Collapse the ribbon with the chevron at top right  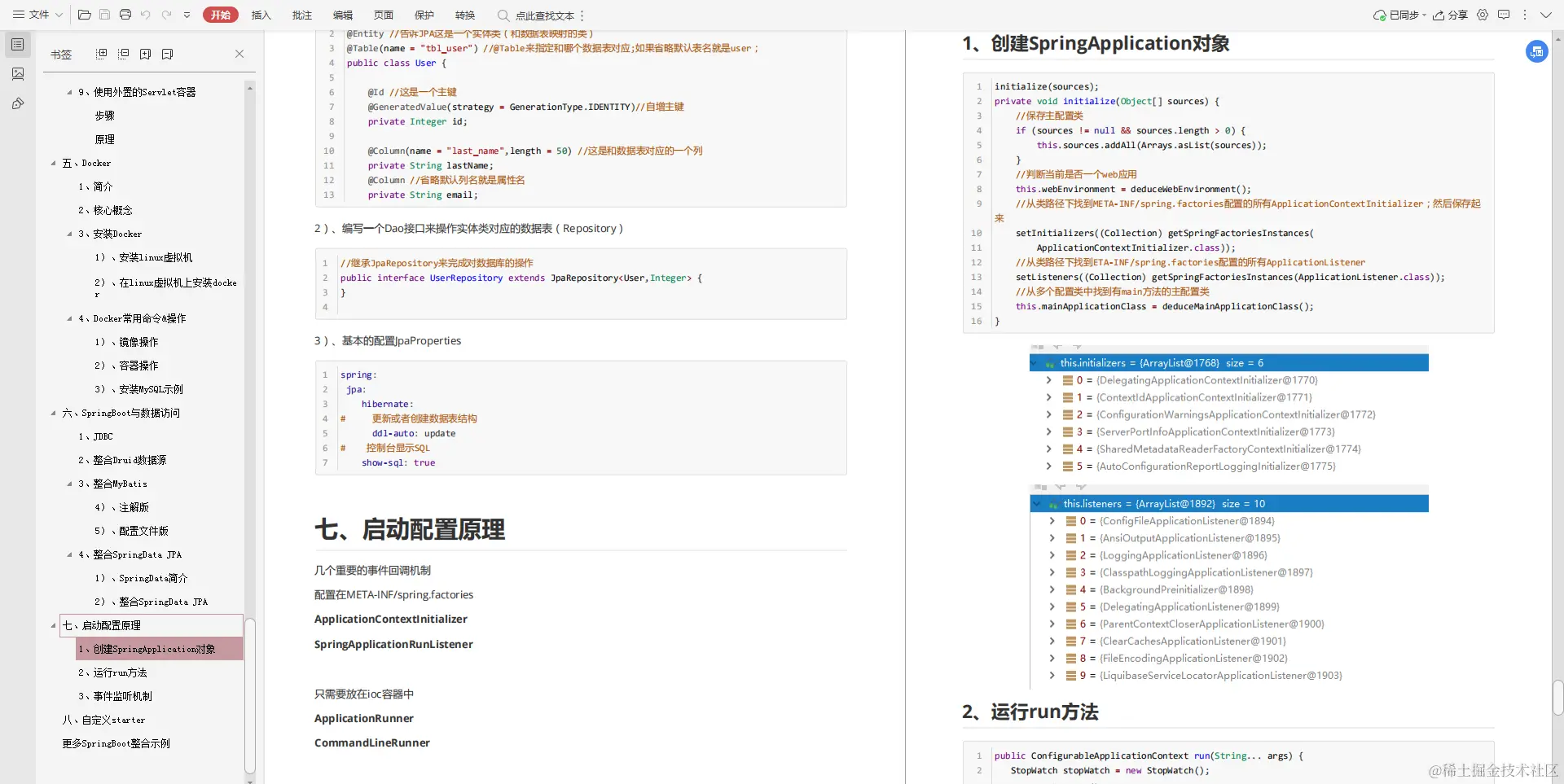pos(1545,15)
